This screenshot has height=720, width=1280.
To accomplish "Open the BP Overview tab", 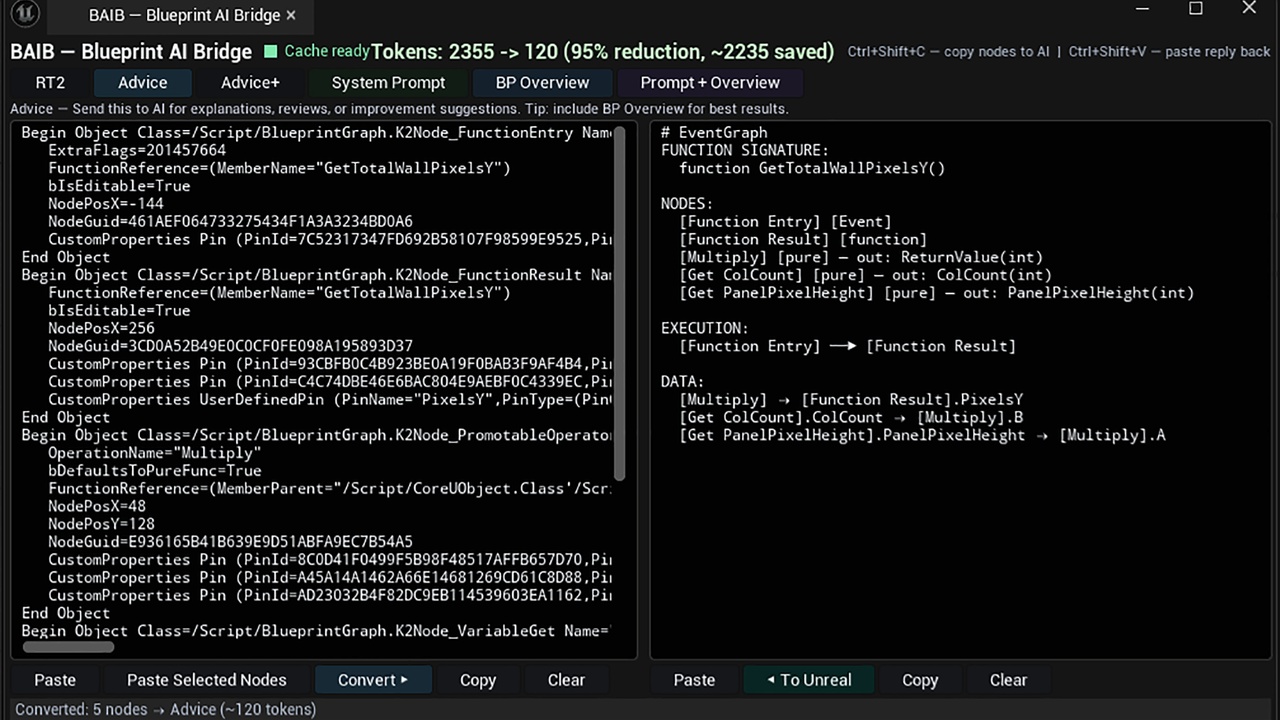I will pyautogui.click(x=543, y=83).
